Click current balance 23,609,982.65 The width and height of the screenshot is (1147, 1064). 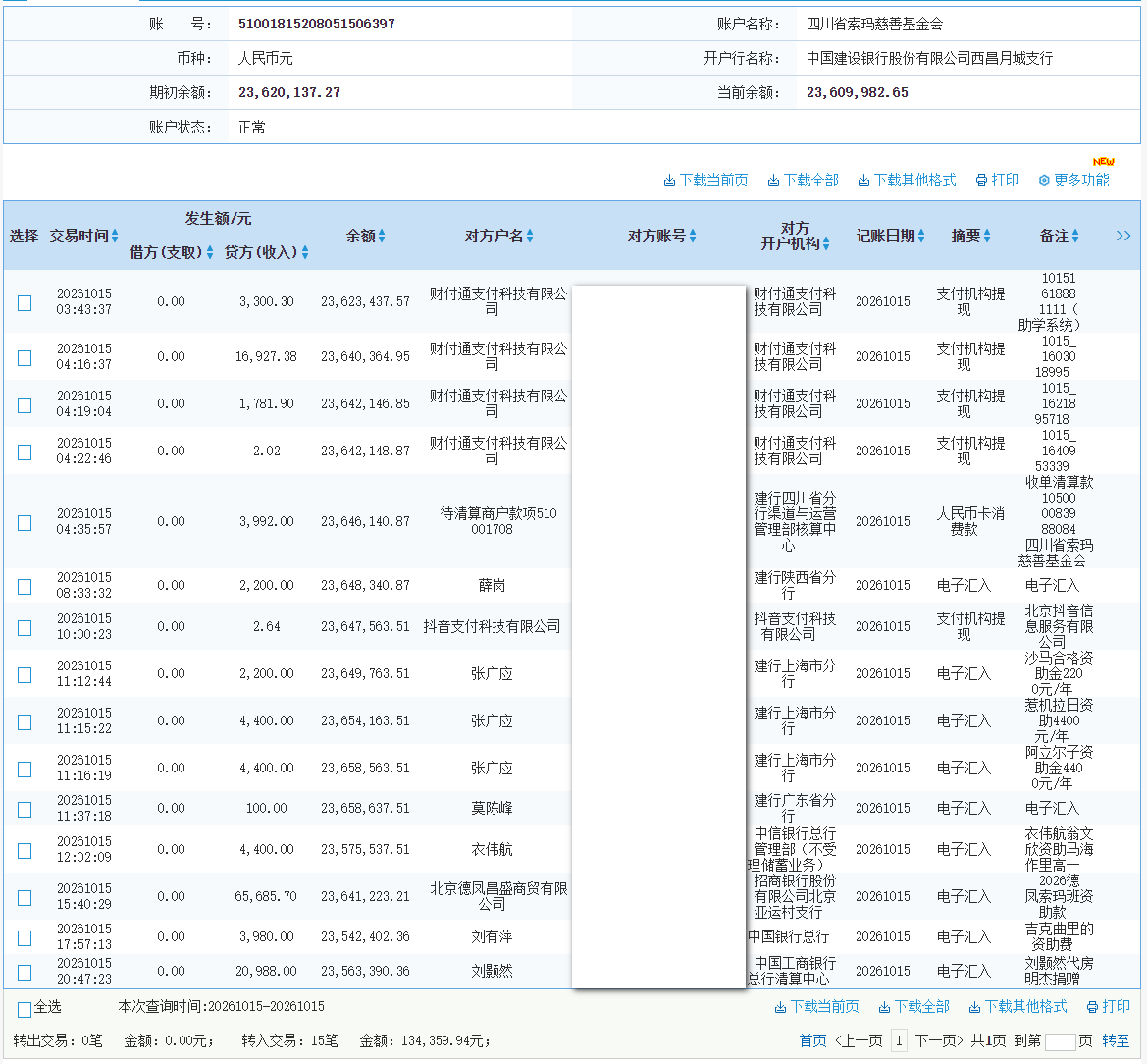(x=858, y=93)
